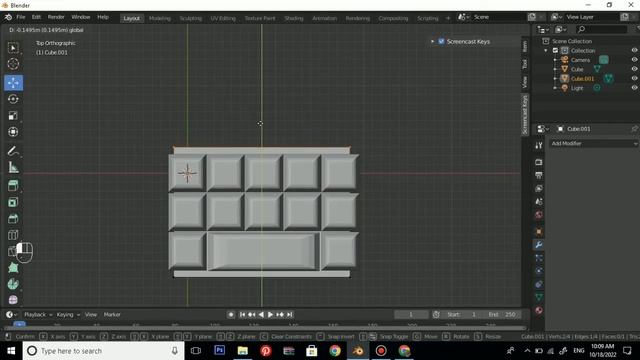640x360 pixels.
Task: Open the Render properties tab
Action: tap(539, 162)
